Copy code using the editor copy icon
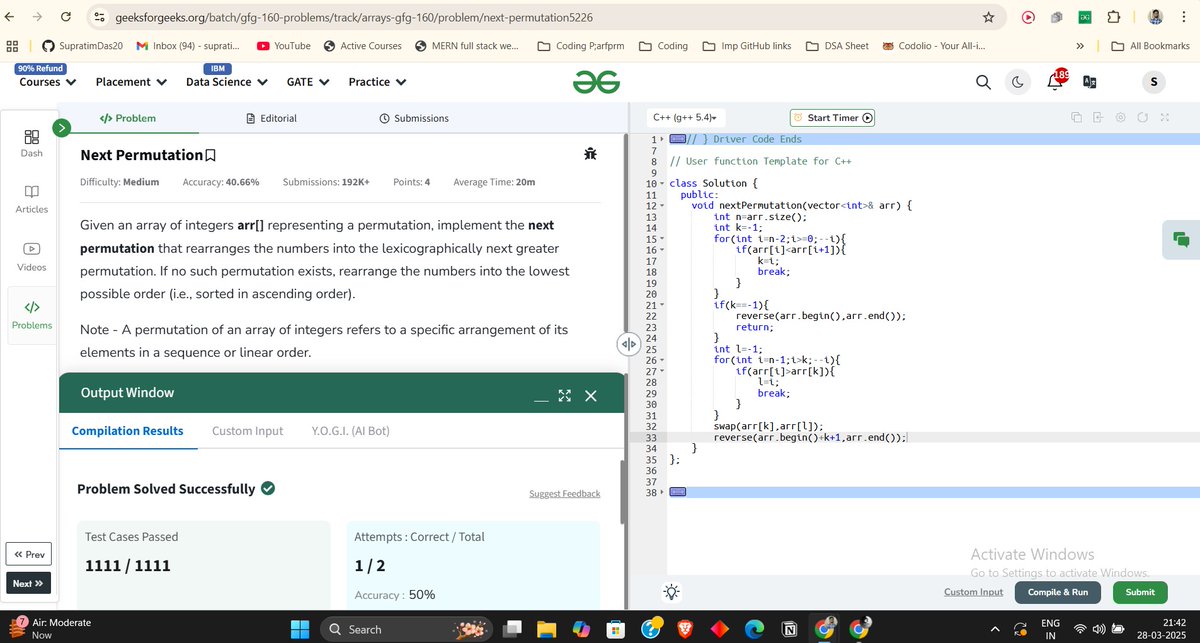The width and height of the screenshot is (1200, 643). (1077, 117)
